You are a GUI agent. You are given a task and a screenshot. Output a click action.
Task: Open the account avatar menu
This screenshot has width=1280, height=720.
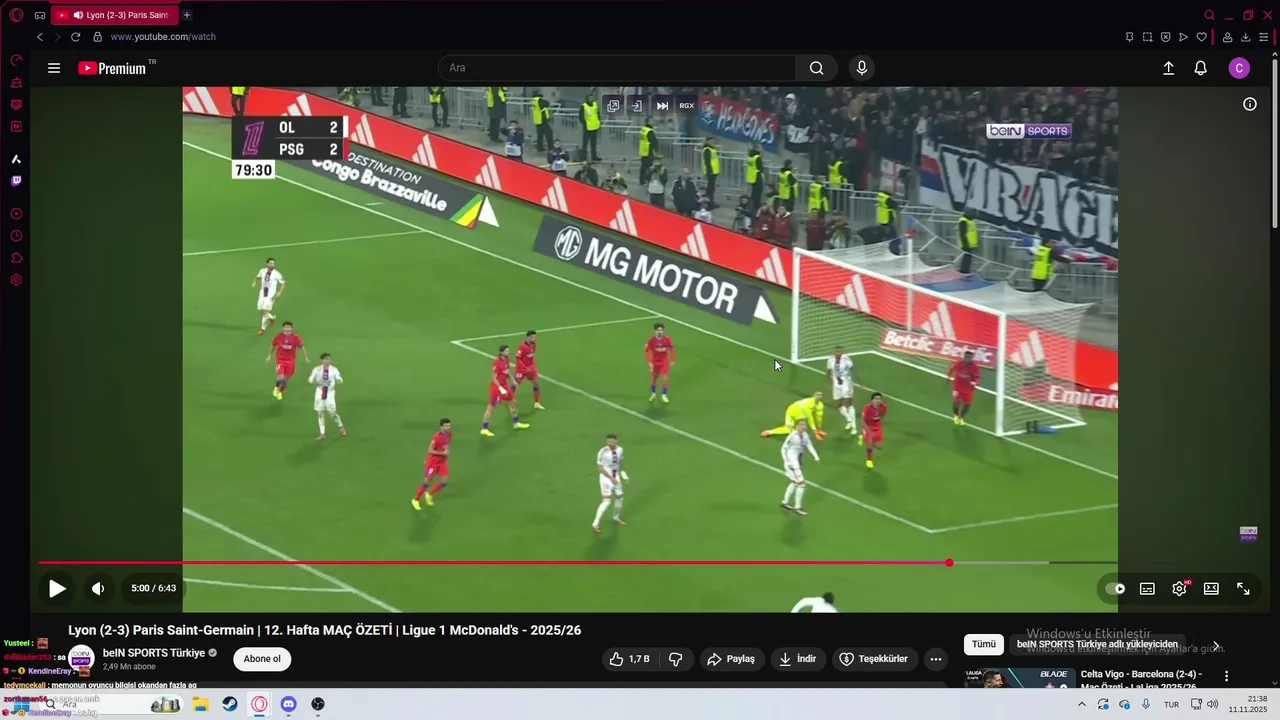point(1239,68)
